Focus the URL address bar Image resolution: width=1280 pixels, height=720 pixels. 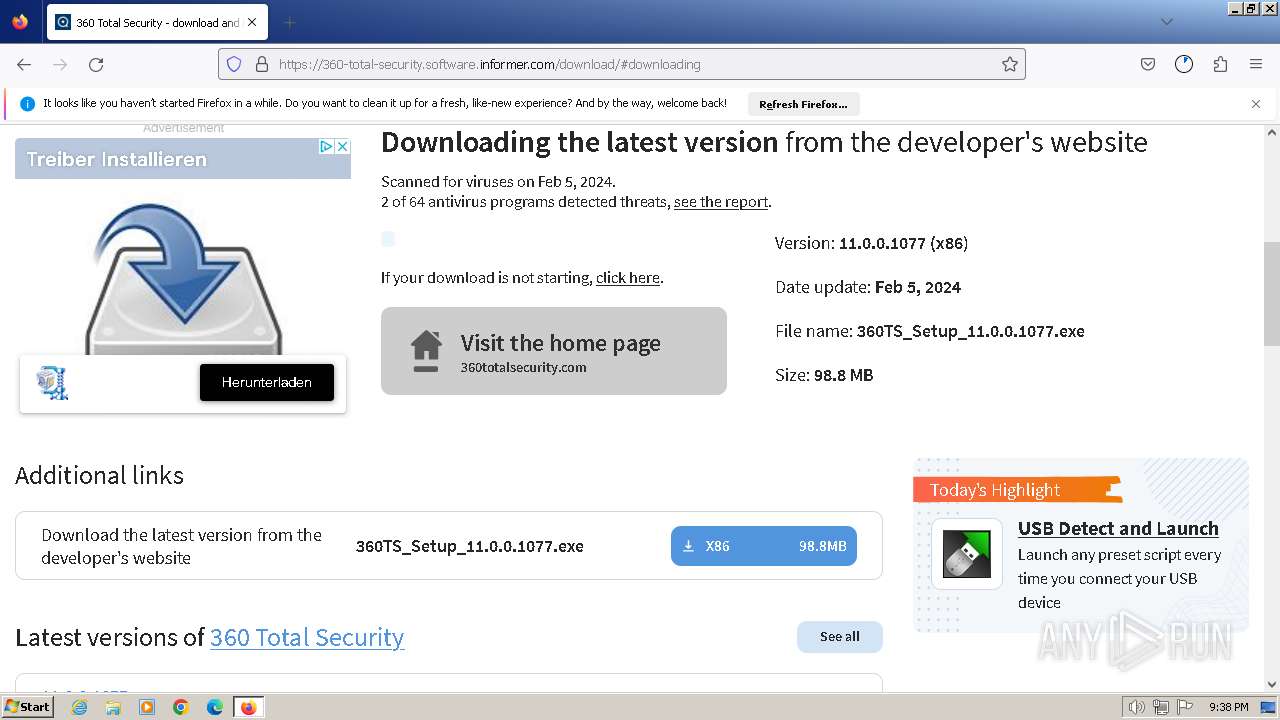pyautogui.click(x=621, y=64)
